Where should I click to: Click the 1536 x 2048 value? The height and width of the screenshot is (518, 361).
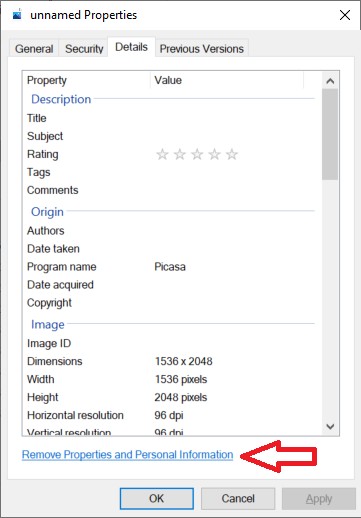point(183,361)
